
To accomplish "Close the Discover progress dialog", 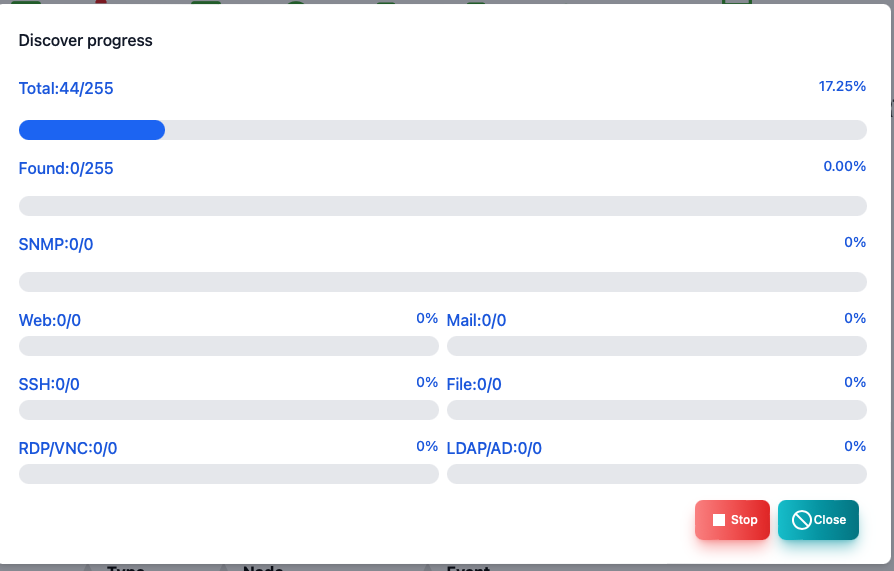I will click(818, 520).
